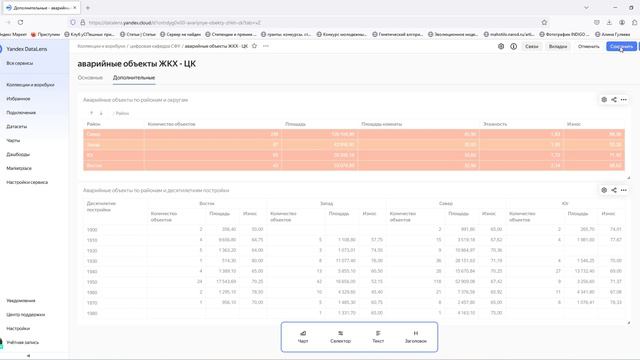Click the second breadcrumb link (цифровая кафедра)
640x360 pixels.
[155, 47]
